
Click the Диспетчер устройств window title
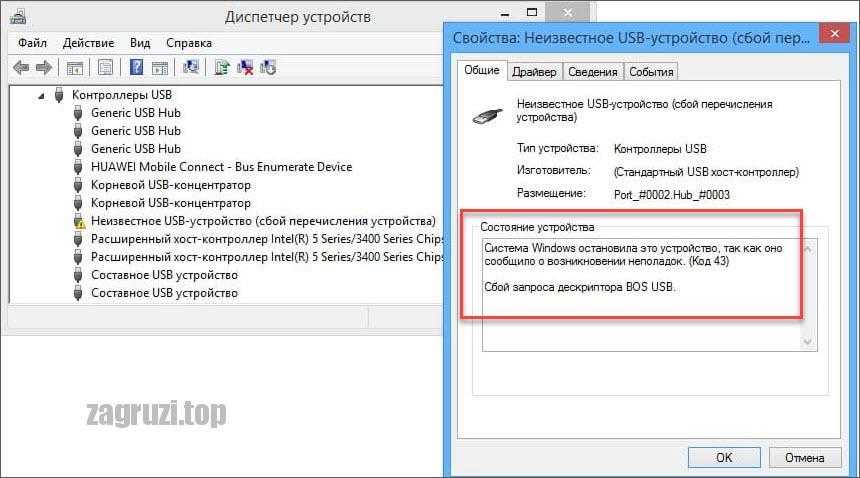pos(298,17)
